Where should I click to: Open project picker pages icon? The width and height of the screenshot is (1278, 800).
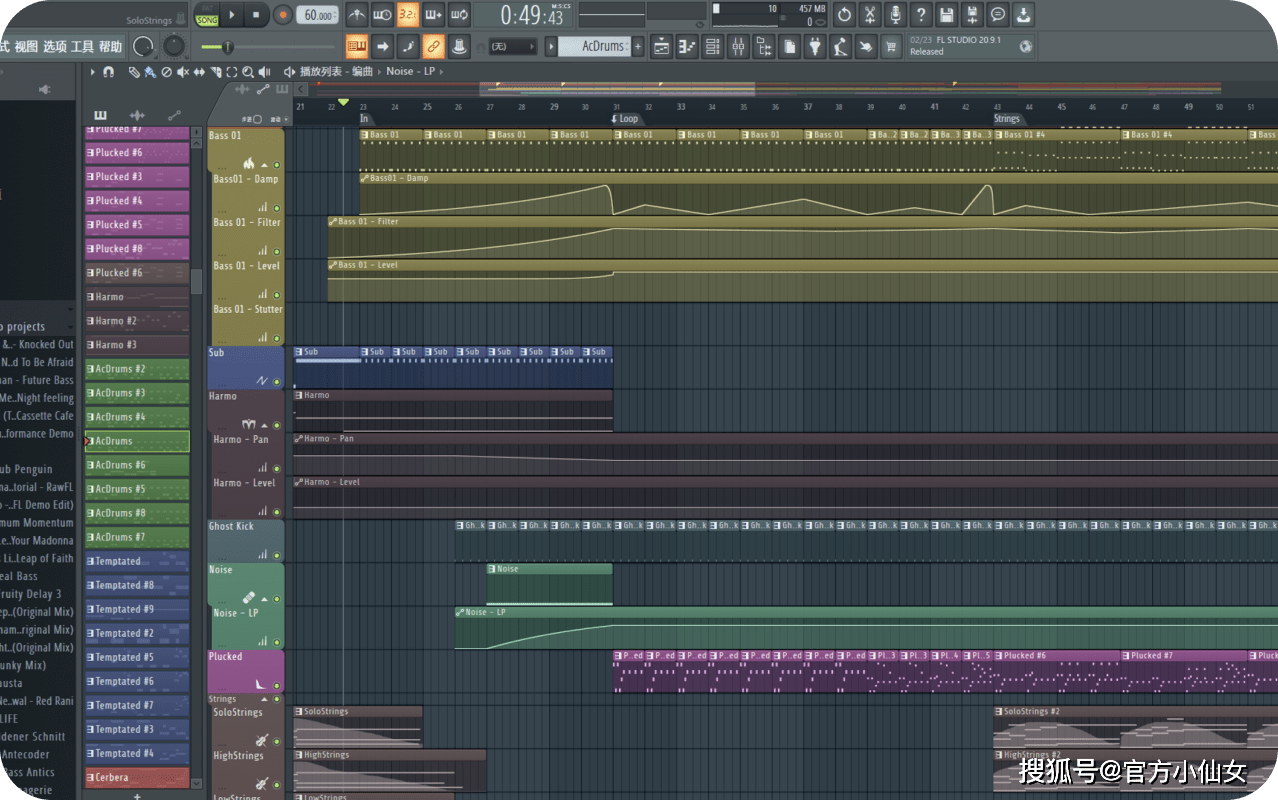pos(790,46)
